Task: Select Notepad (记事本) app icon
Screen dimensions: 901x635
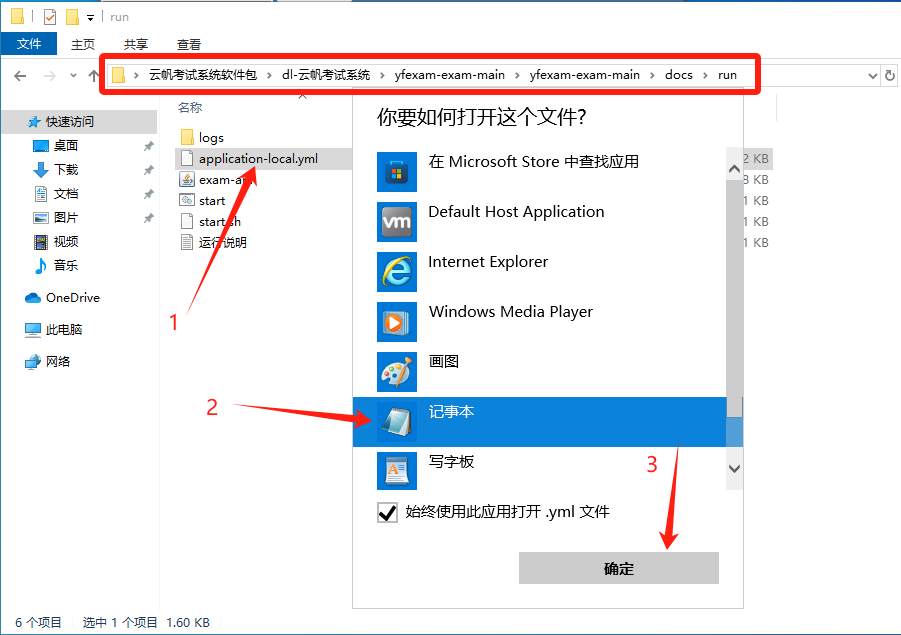Action: pos(396,422)
